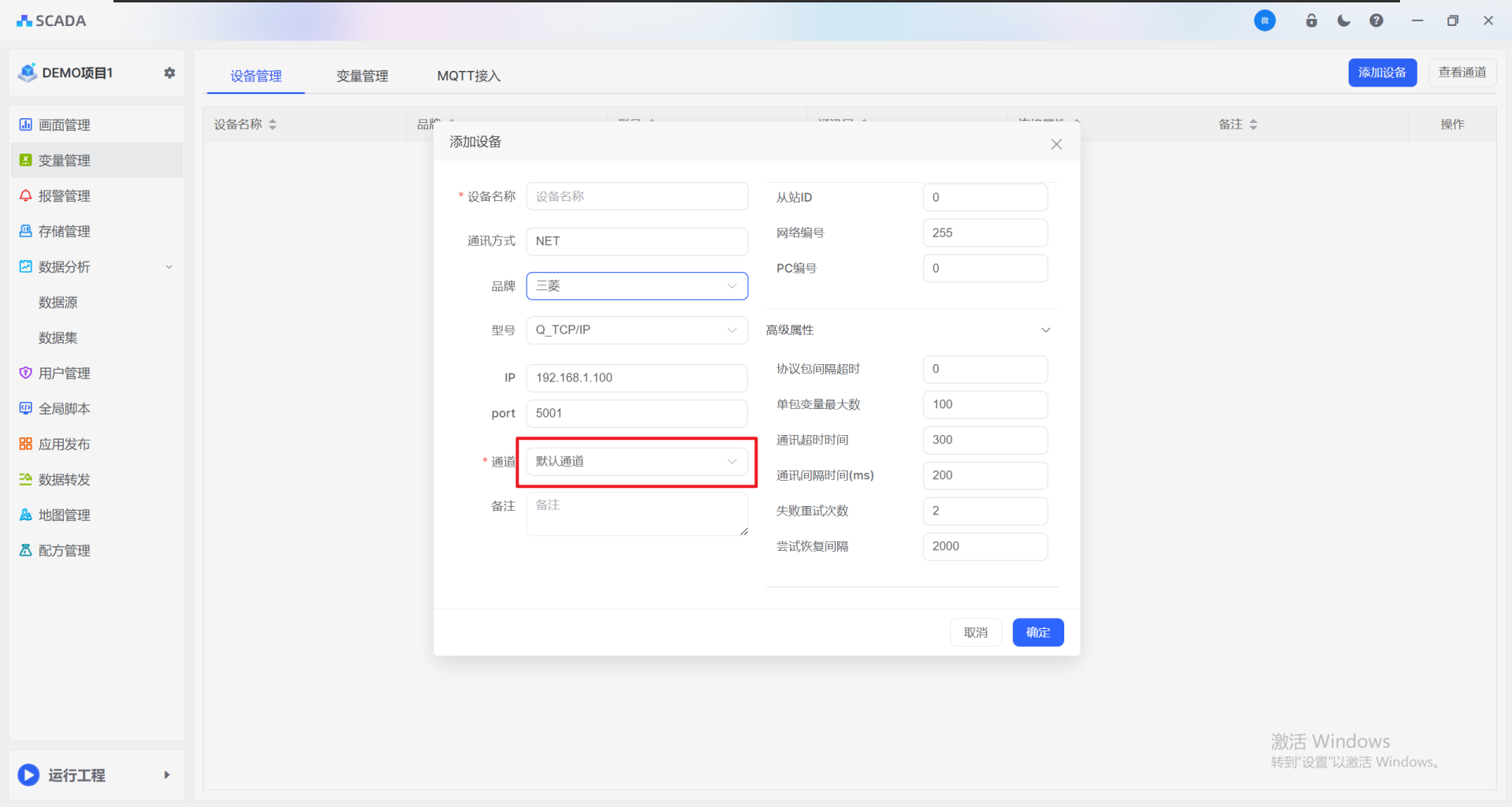Click the IP address field

[x=637, y=377]
